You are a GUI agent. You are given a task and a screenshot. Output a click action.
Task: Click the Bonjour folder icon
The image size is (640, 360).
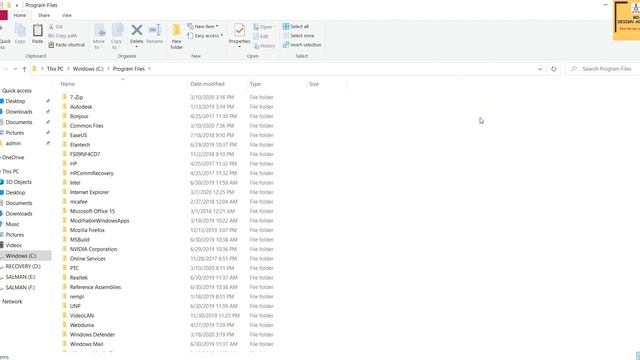[64, 116]
